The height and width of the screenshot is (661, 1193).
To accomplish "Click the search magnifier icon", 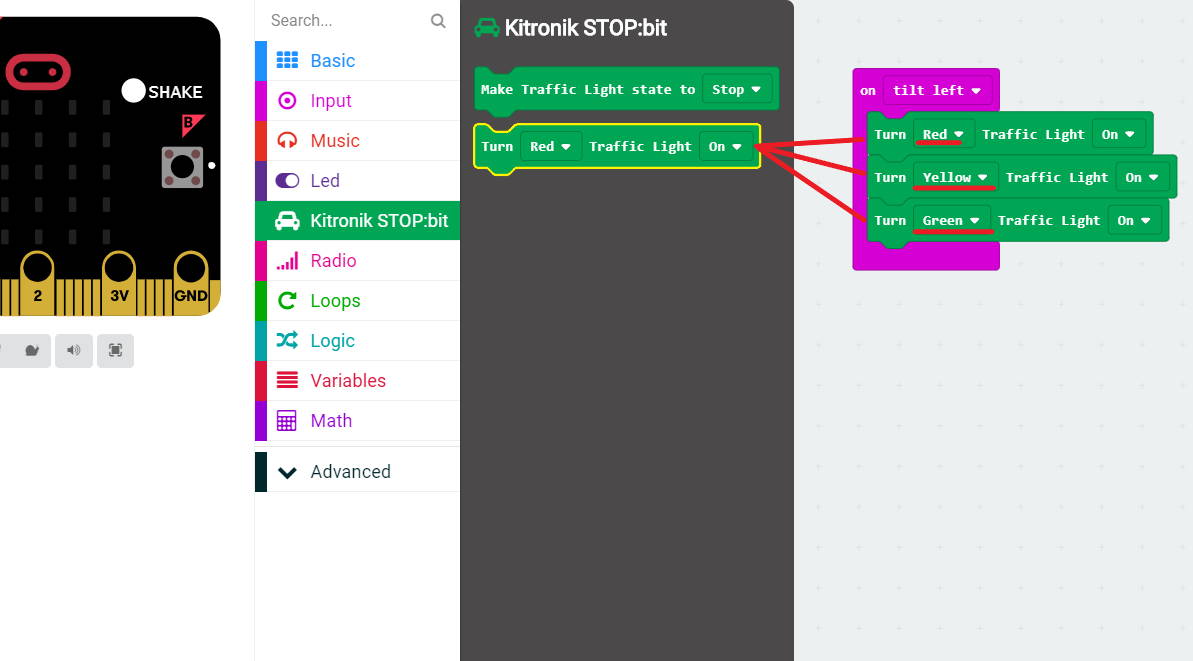I will pos(437,21).
